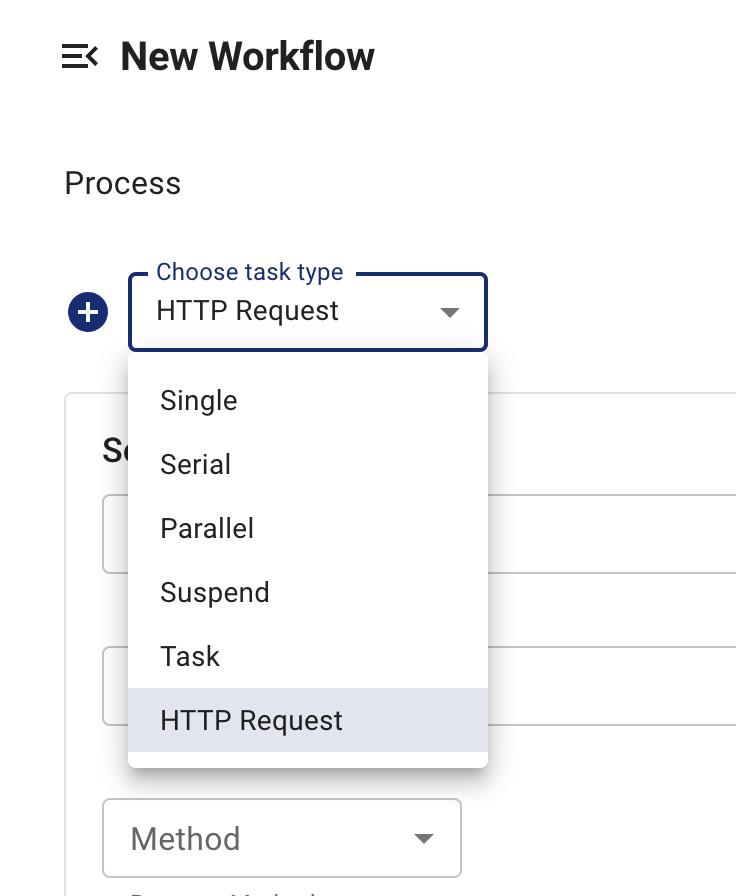The image size is (736, 896).
Task: Select Single from the task type list
Action: click(198, 400)
